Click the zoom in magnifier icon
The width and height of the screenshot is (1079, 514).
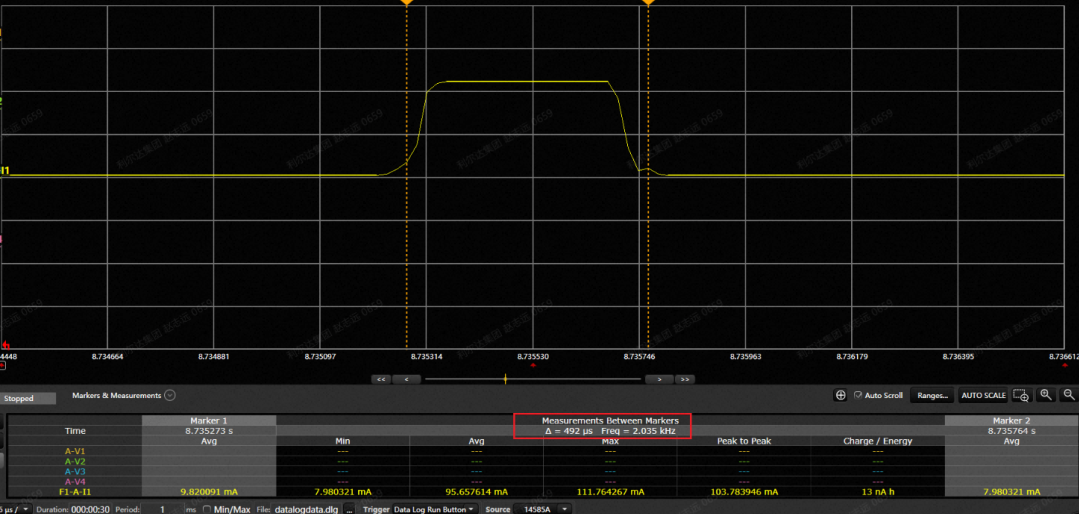click(x=1045, y=395)
